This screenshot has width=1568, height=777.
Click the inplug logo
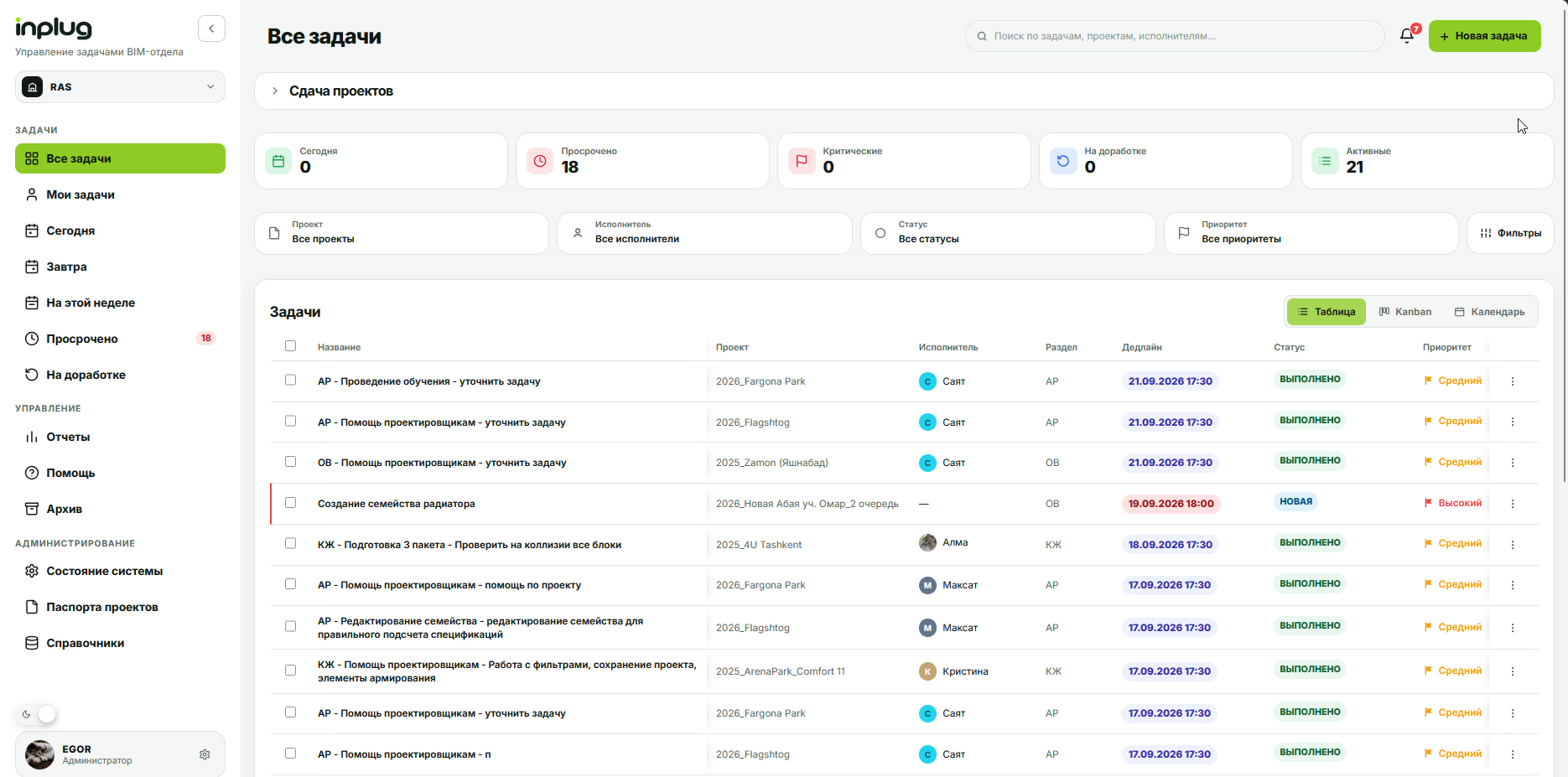tap(54, 28)
